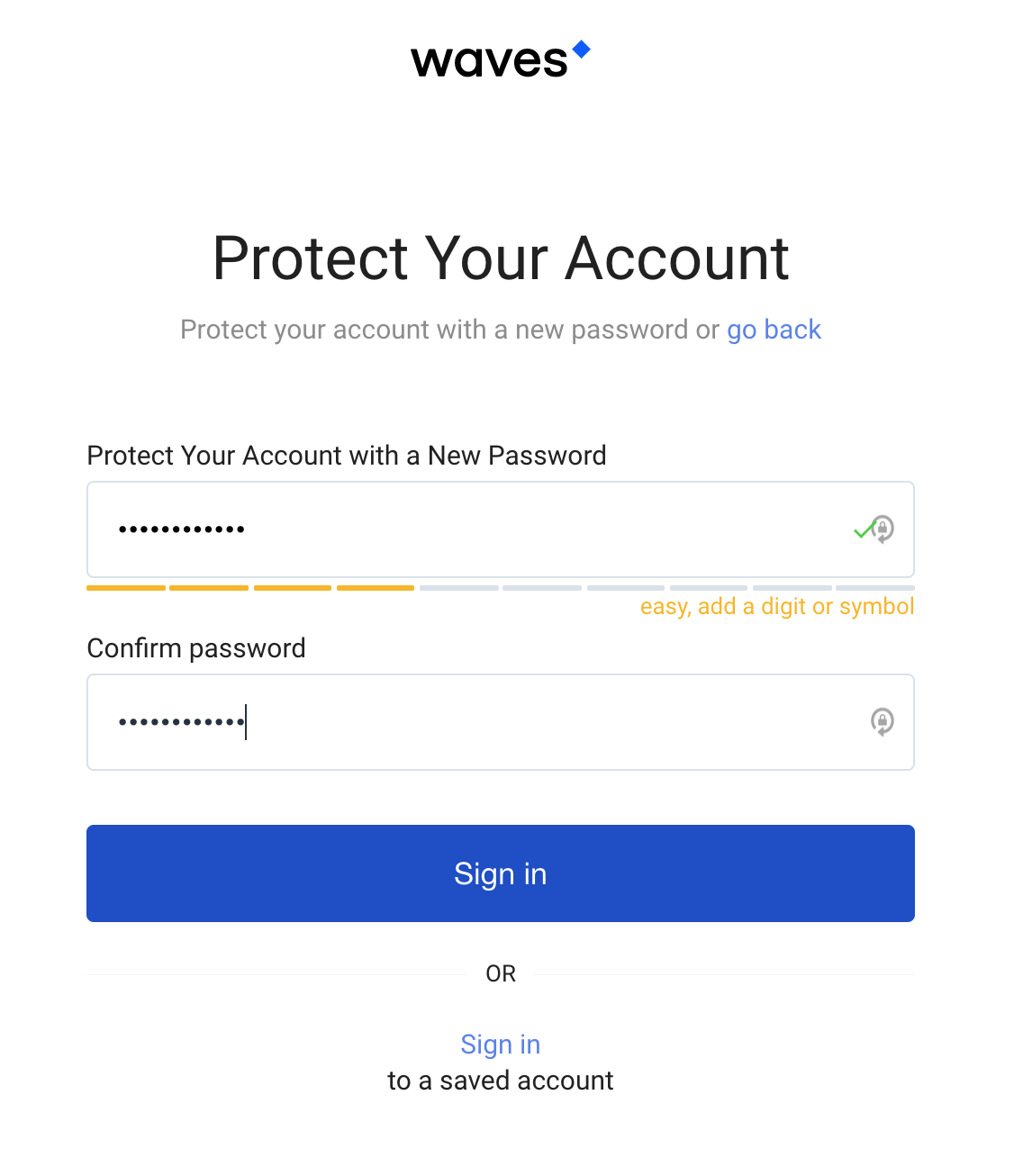Click the "Confirm password" label
The height and width of the screenshot is (1176, 1014).
(x=196, y=648)
